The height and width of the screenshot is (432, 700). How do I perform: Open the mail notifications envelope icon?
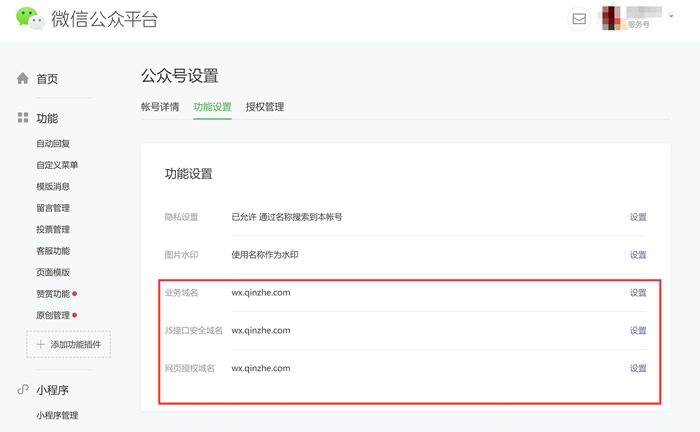pos(579,19)
